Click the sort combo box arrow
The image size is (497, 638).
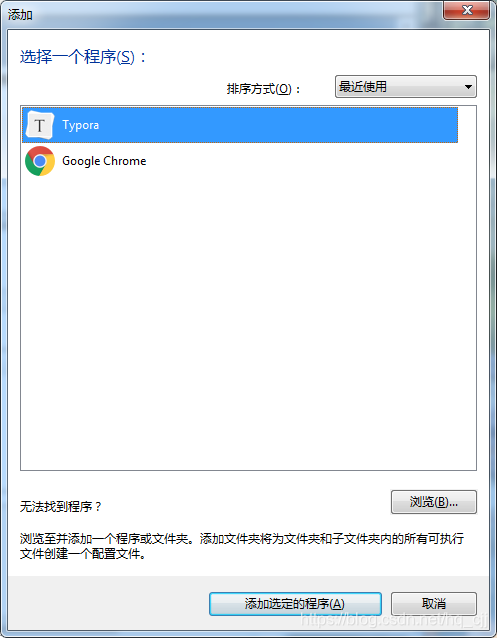(468, 87)
